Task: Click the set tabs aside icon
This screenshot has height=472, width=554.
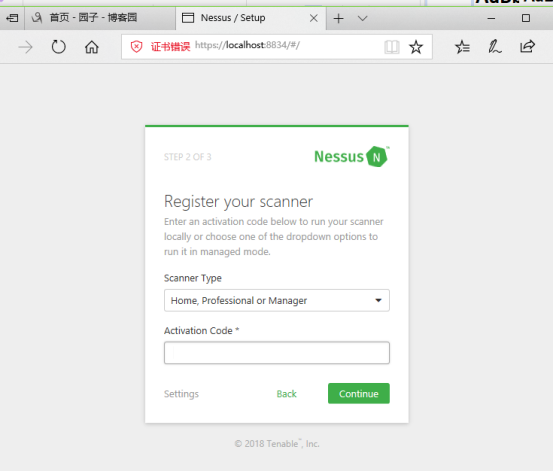Action: [12, 18]
